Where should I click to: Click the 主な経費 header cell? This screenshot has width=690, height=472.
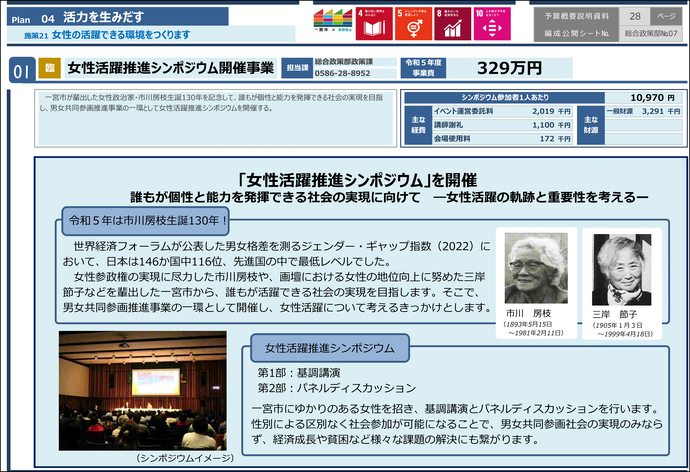pyautogui.click(x=418, y=125)
